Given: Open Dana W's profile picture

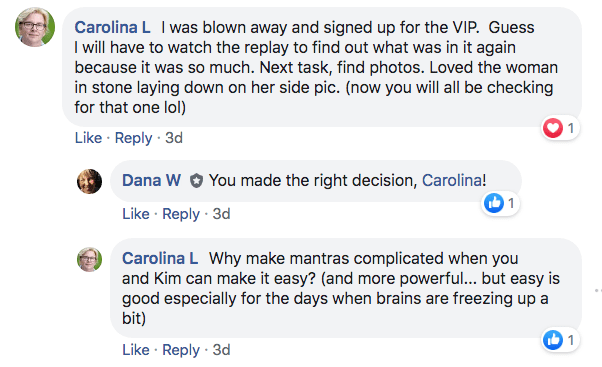Looking at the screenshot, I should 89,181.
